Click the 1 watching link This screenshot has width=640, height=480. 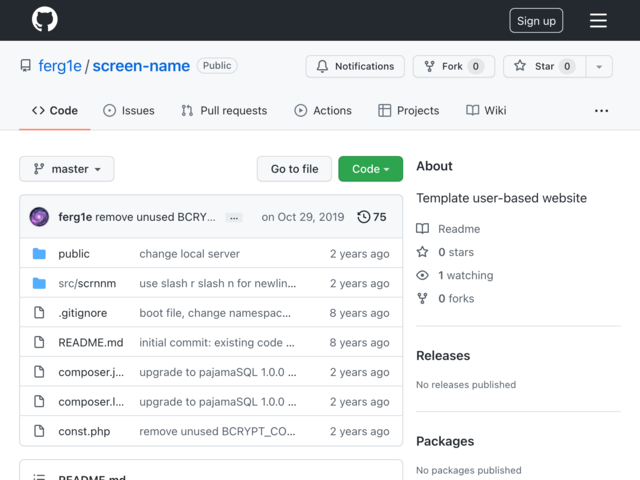[466, 275]
